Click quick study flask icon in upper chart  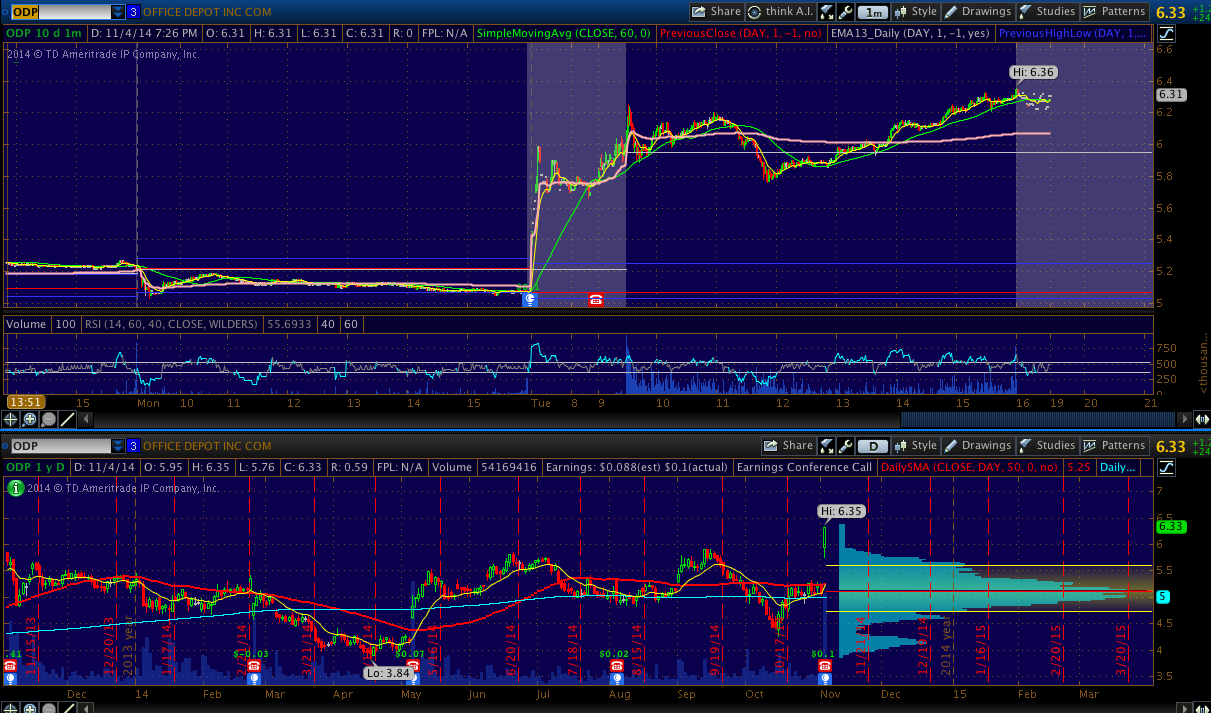pyautogui.click(x=826, y=12)
